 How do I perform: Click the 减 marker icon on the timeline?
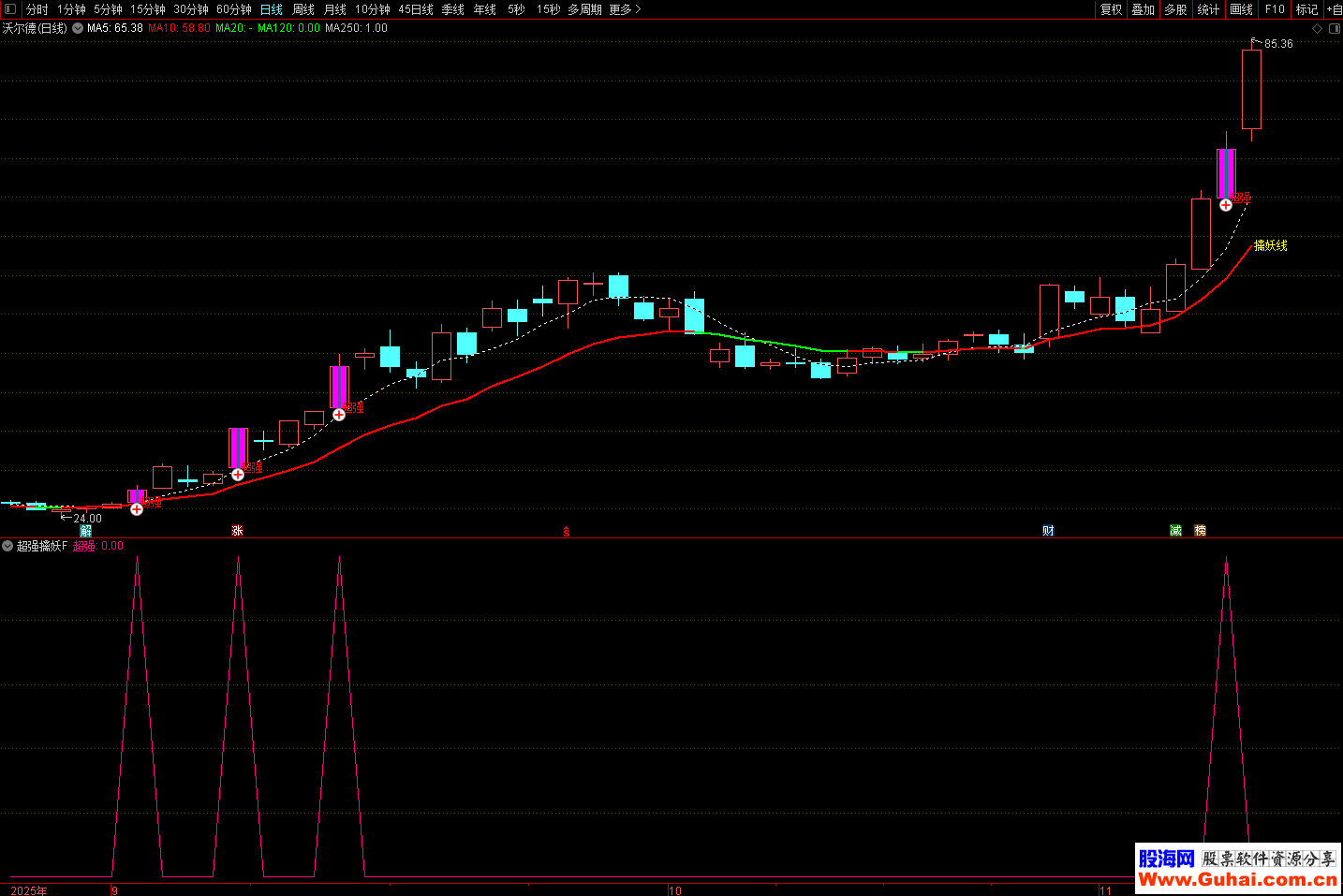1175,531
